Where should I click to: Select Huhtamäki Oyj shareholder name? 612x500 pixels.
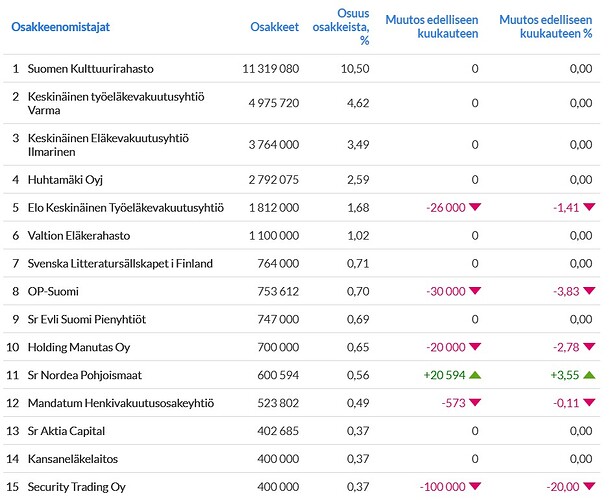coord(65,180)
